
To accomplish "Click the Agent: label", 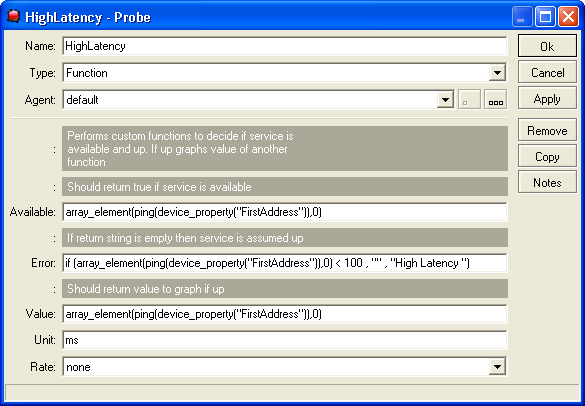I will click(x=40, y=100).
